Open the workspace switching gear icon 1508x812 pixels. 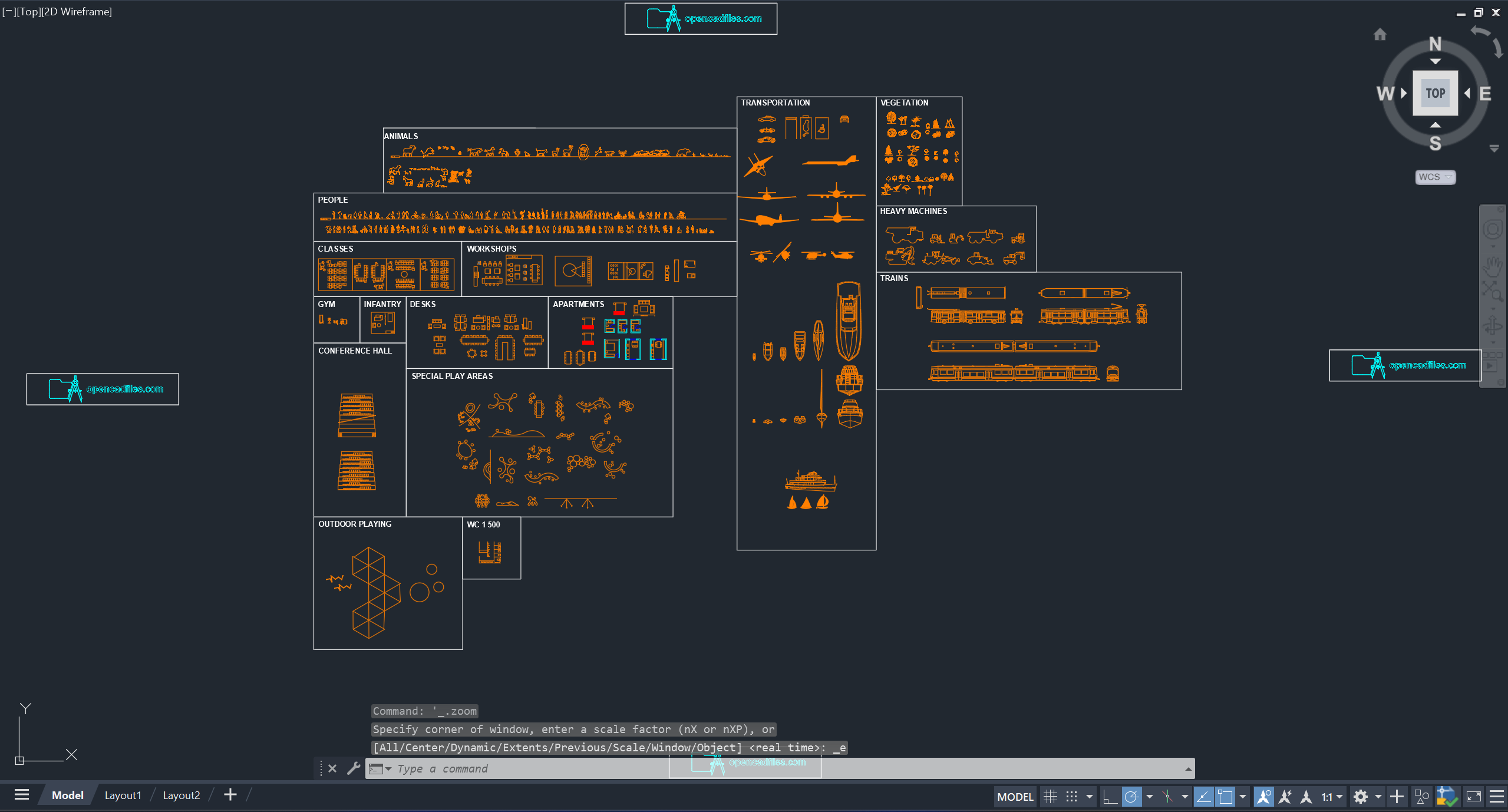1361,797
